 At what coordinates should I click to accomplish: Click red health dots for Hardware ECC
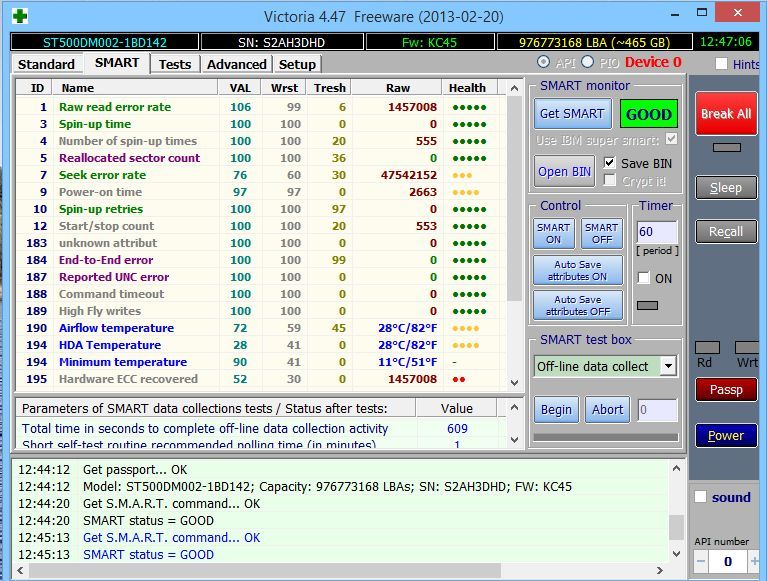(459, 379)
